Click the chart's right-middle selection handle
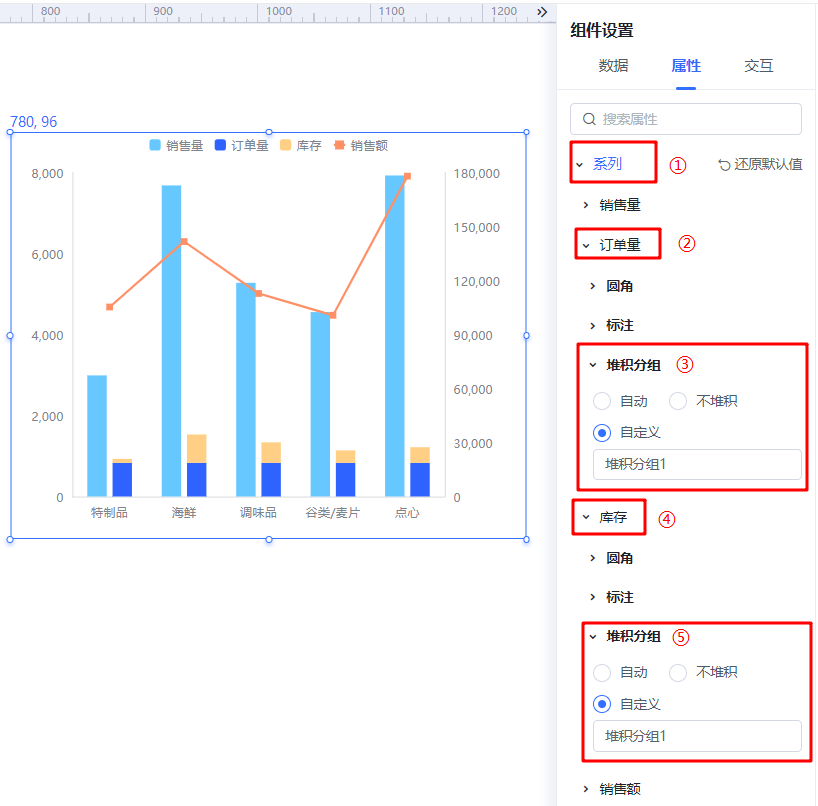This screenshot has width=818, height=806. tap(526, 335)
